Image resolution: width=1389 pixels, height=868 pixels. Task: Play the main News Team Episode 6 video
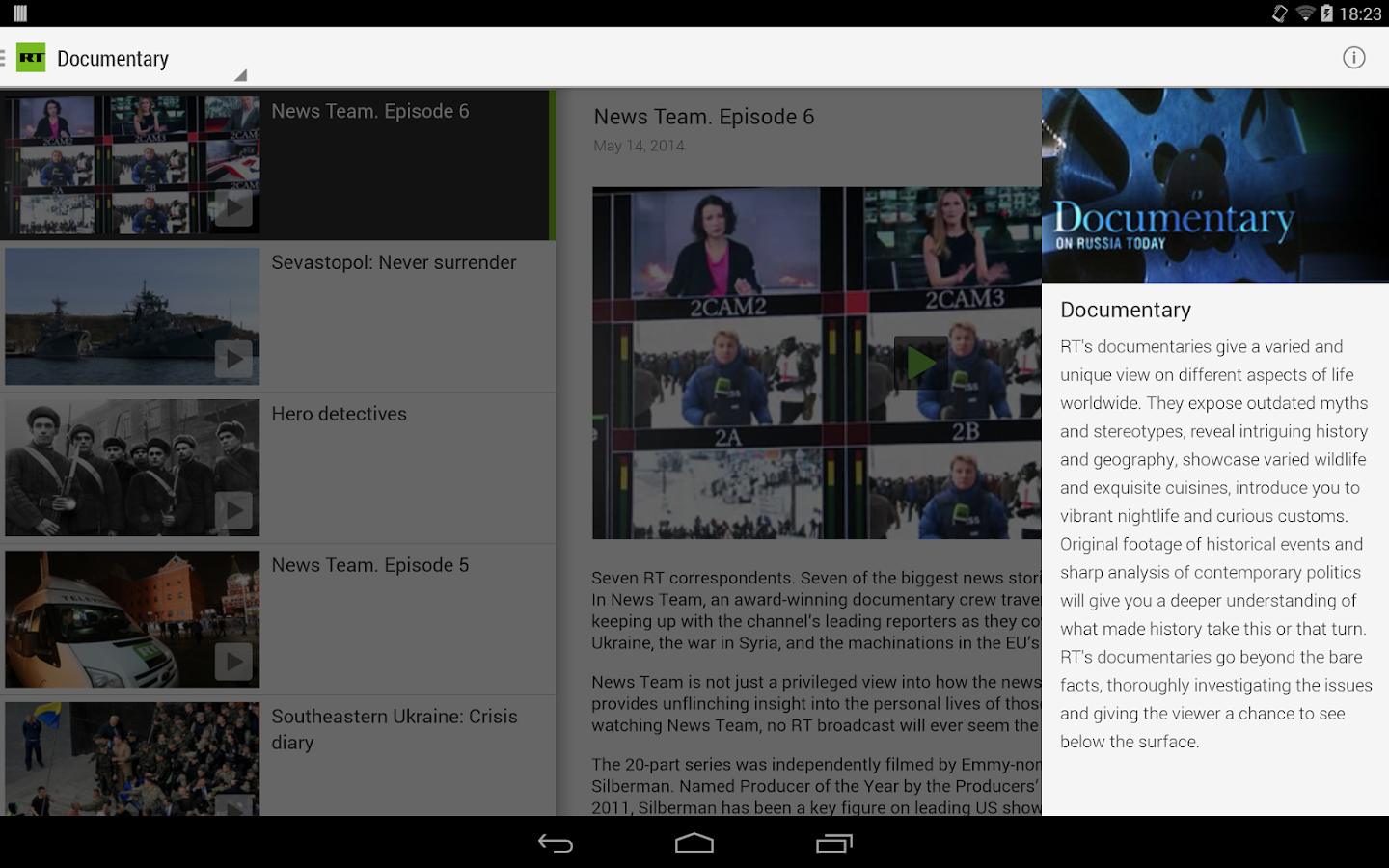pos(921,363)
